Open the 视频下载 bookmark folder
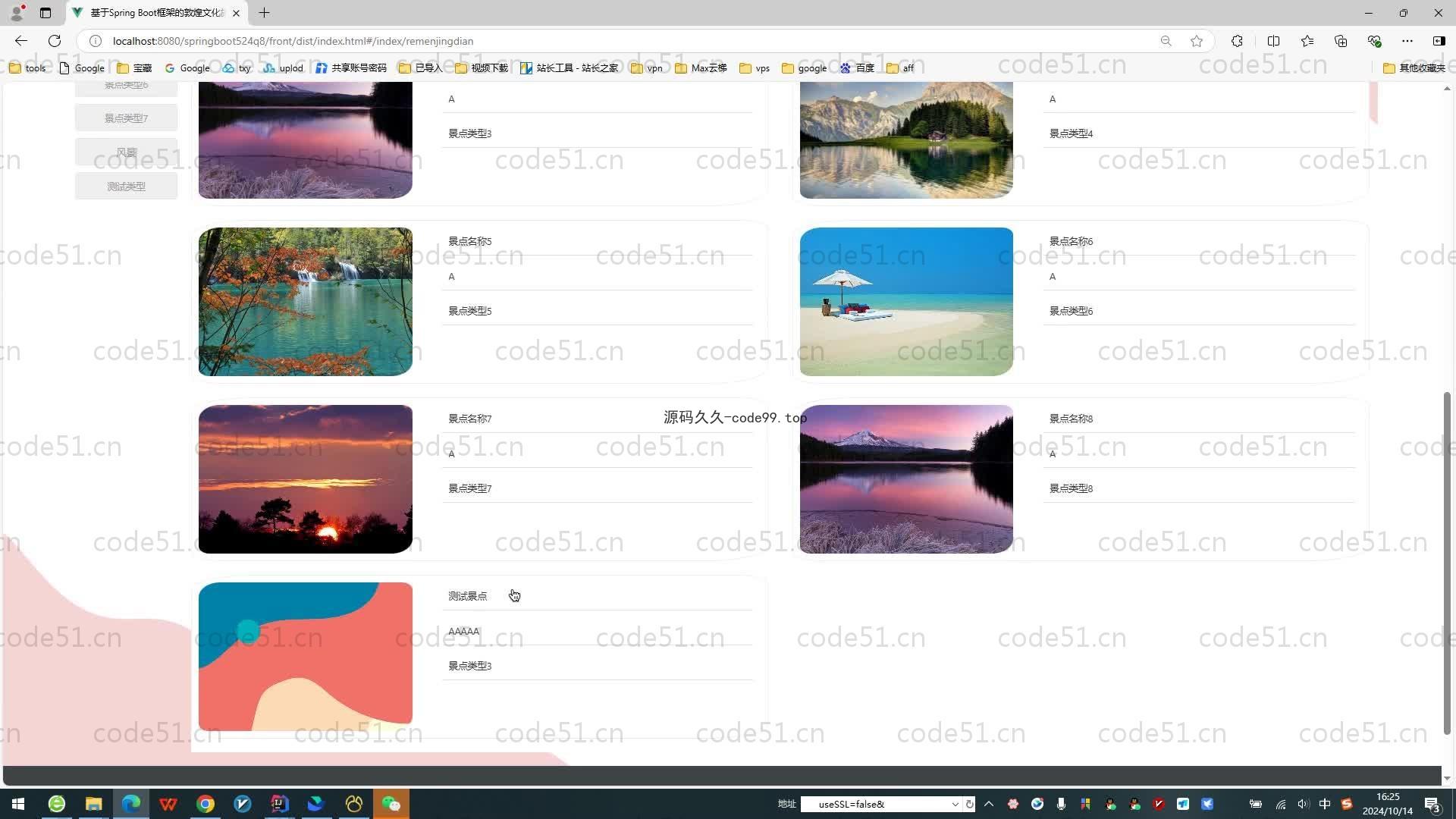Image resolution: width=1456 pixels, height=819 pixels. 482,68
